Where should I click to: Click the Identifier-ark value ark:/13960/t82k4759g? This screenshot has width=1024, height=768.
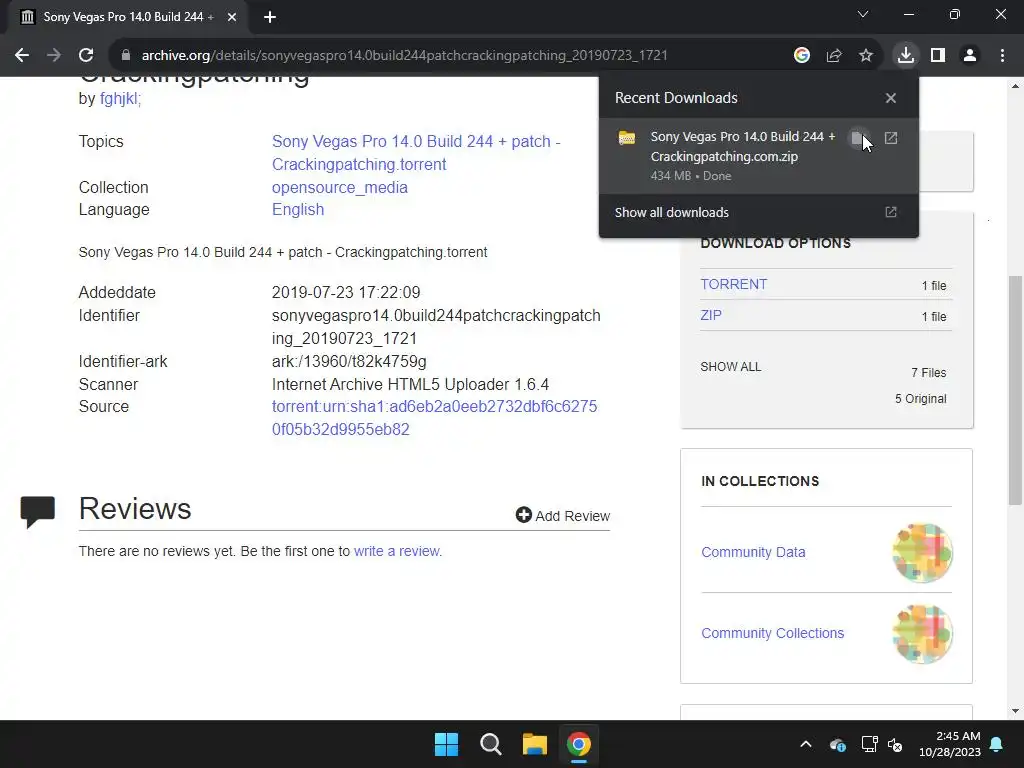click(x=349, y=362)
